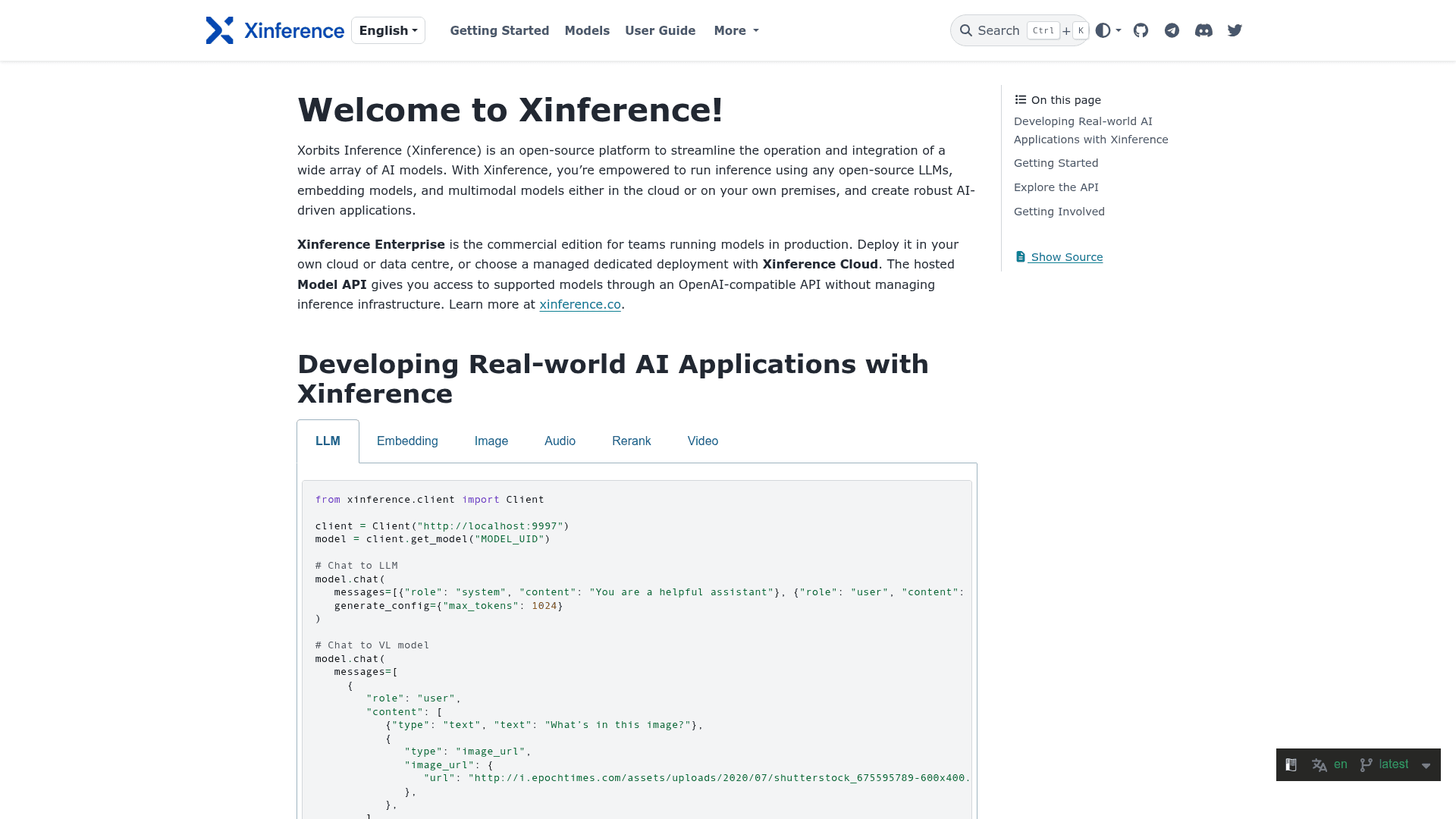Jump to Getting Started in sidebar
This screenshot has width=1456, height=819.
[x=1056, y=163]
